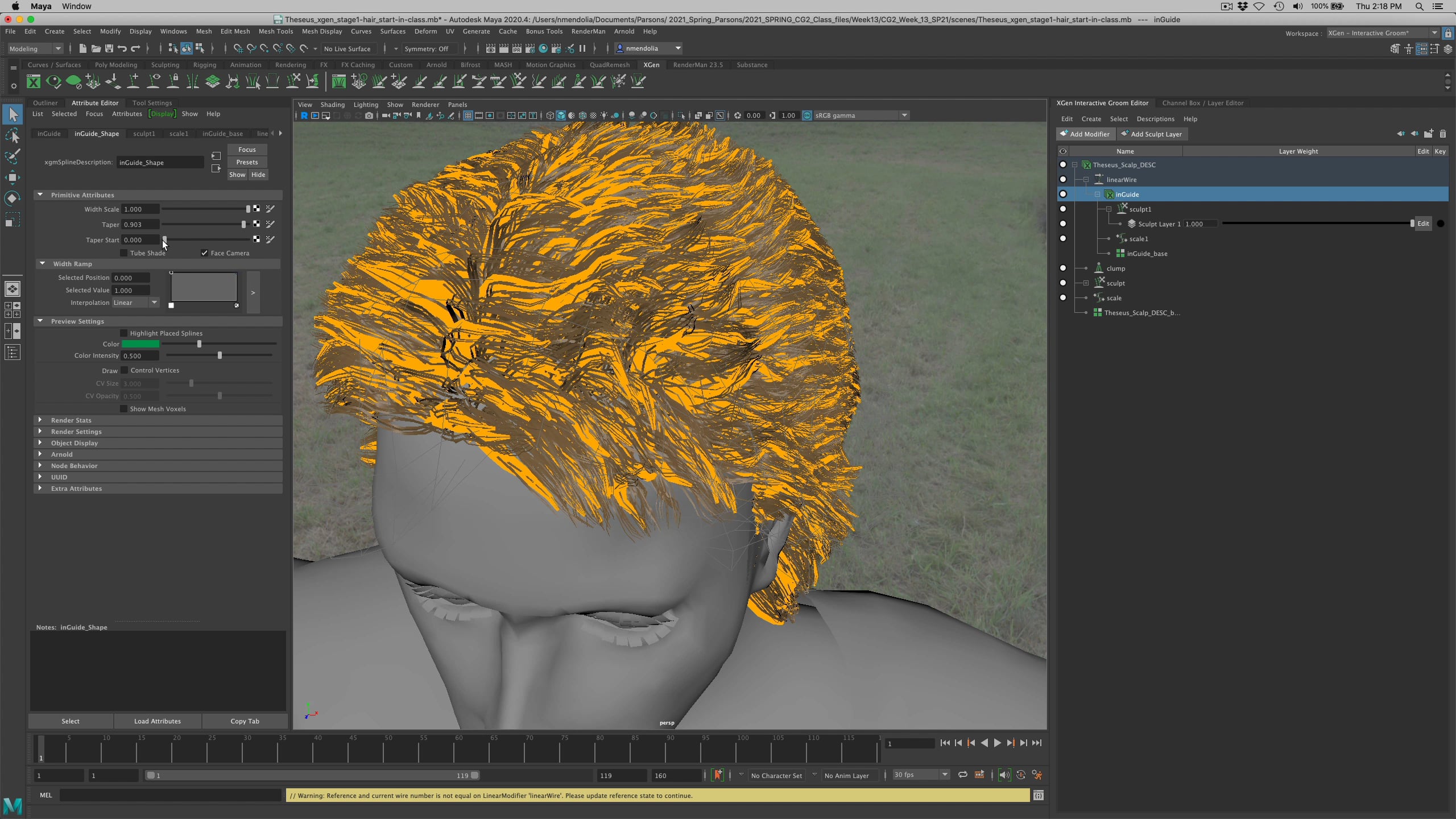
Task: Enable the Highlight Placed Splines checkbox
Action: pos(124,333)
